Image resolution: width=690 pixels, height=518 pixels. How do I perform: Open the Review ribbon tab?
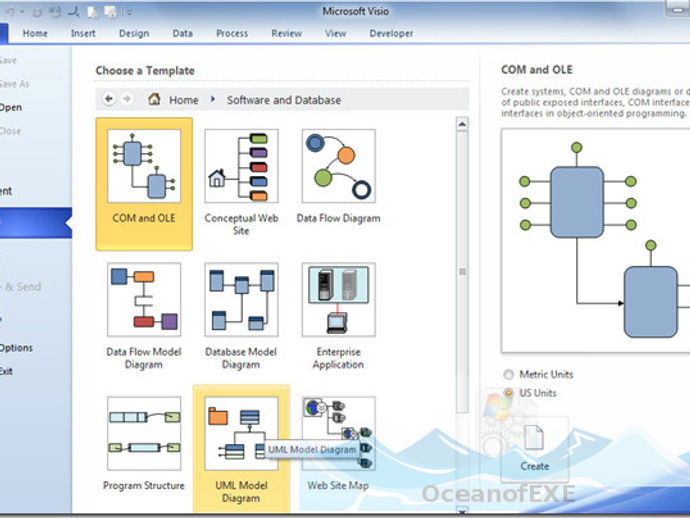(x=286, y=33)
